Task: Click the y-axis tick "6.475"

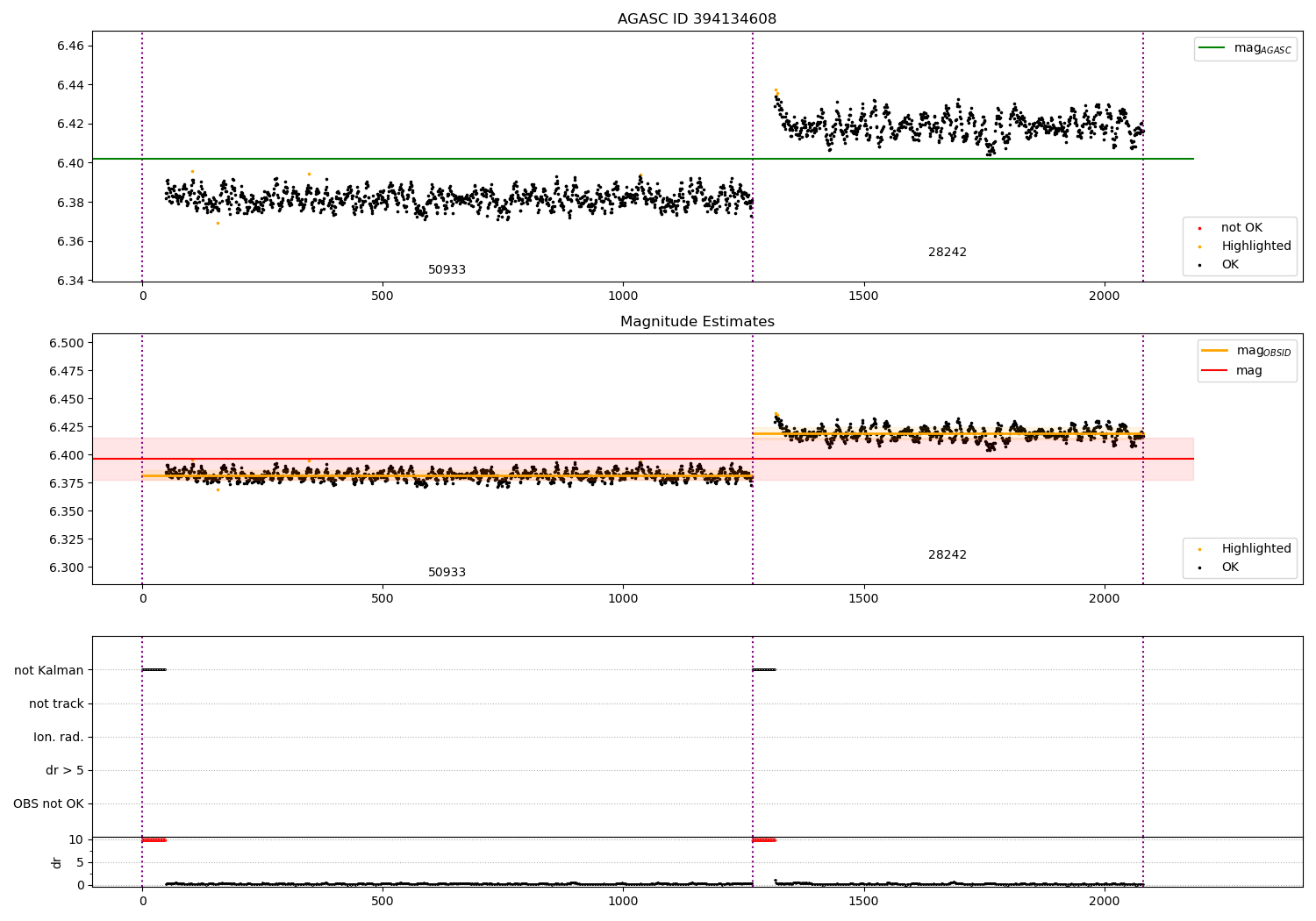Action: point(68,371)
